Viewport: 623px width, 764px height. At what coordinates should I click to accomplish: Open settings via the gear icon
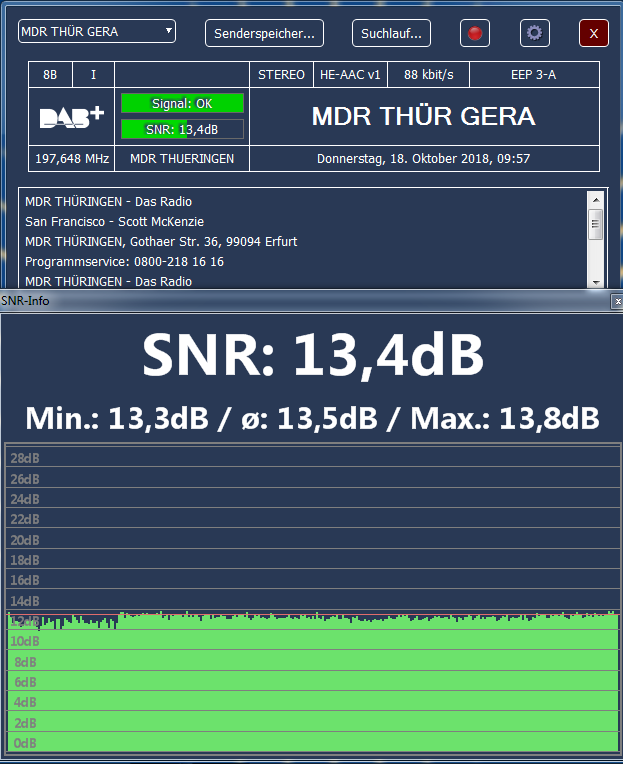[535, 33]
